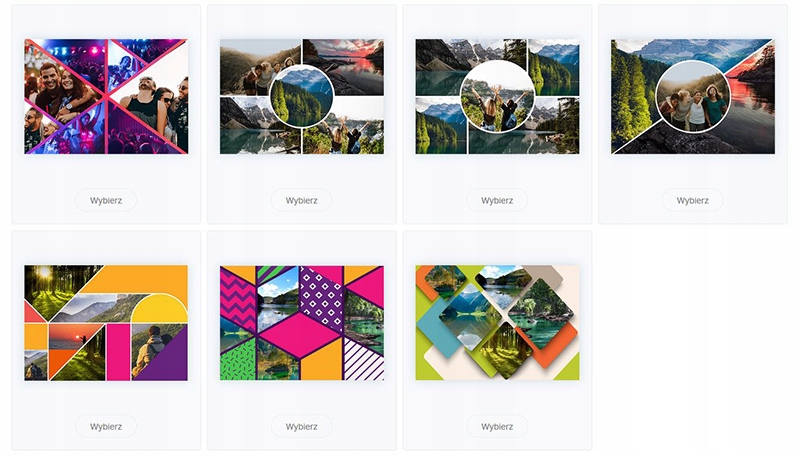The width and height of the screenshot is (800, 459).
Task: Click the red sunset lake photo in four-photo collage
Action: point(343,66)
